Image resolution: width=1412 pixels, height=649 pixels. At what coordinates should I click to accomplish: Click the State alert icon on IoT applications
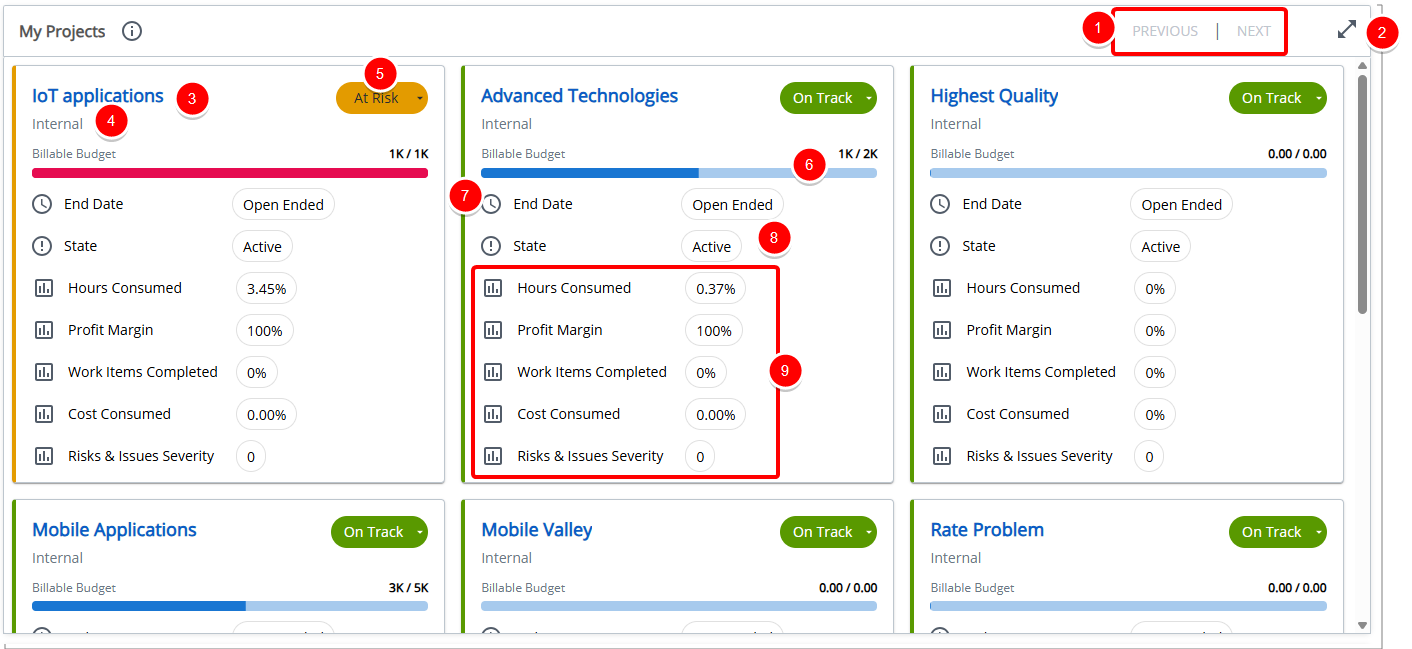[44, 246]
